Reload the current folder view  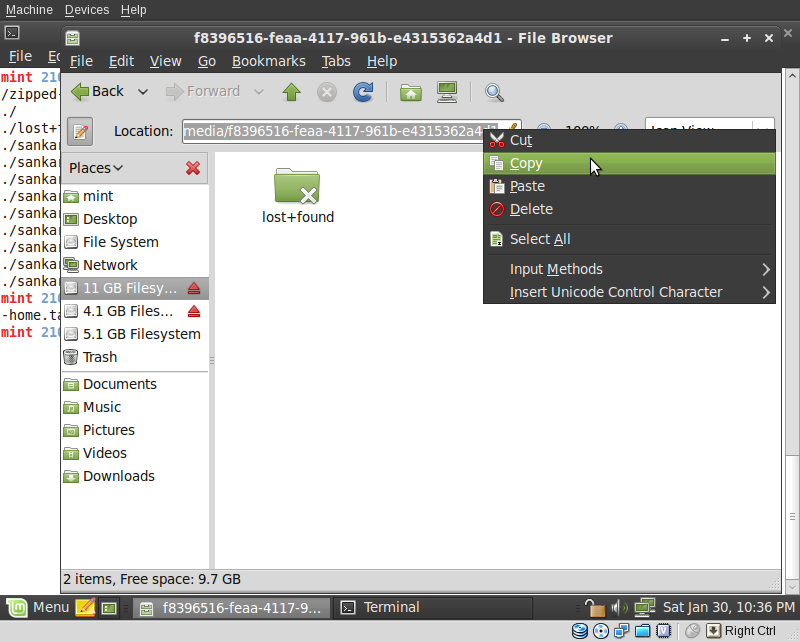[x=361, y=91]
